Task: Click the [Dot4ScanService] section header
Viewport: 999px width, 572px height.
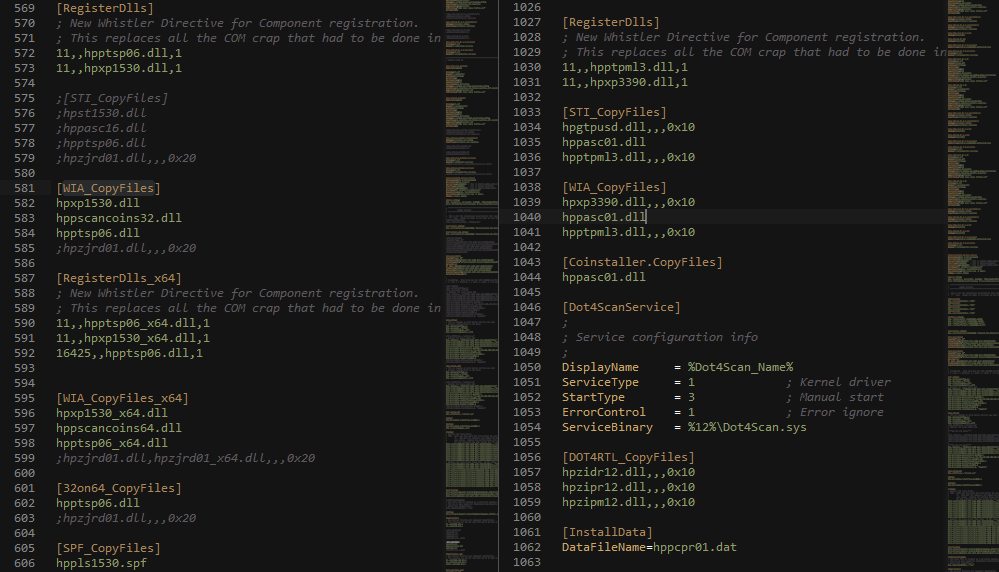Action: [621, 307]
